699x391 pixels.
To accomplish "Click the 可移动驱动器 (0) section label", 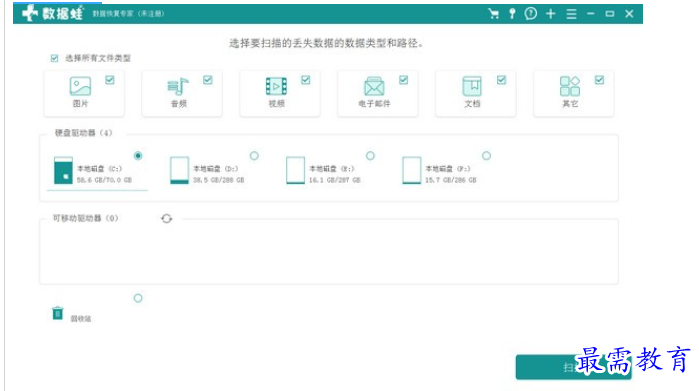I will point(85,218).
